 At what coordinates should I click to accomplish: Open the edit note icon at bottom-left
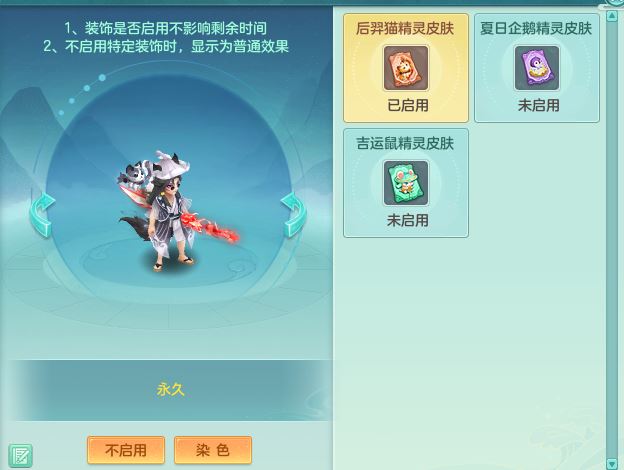[20, 456]
